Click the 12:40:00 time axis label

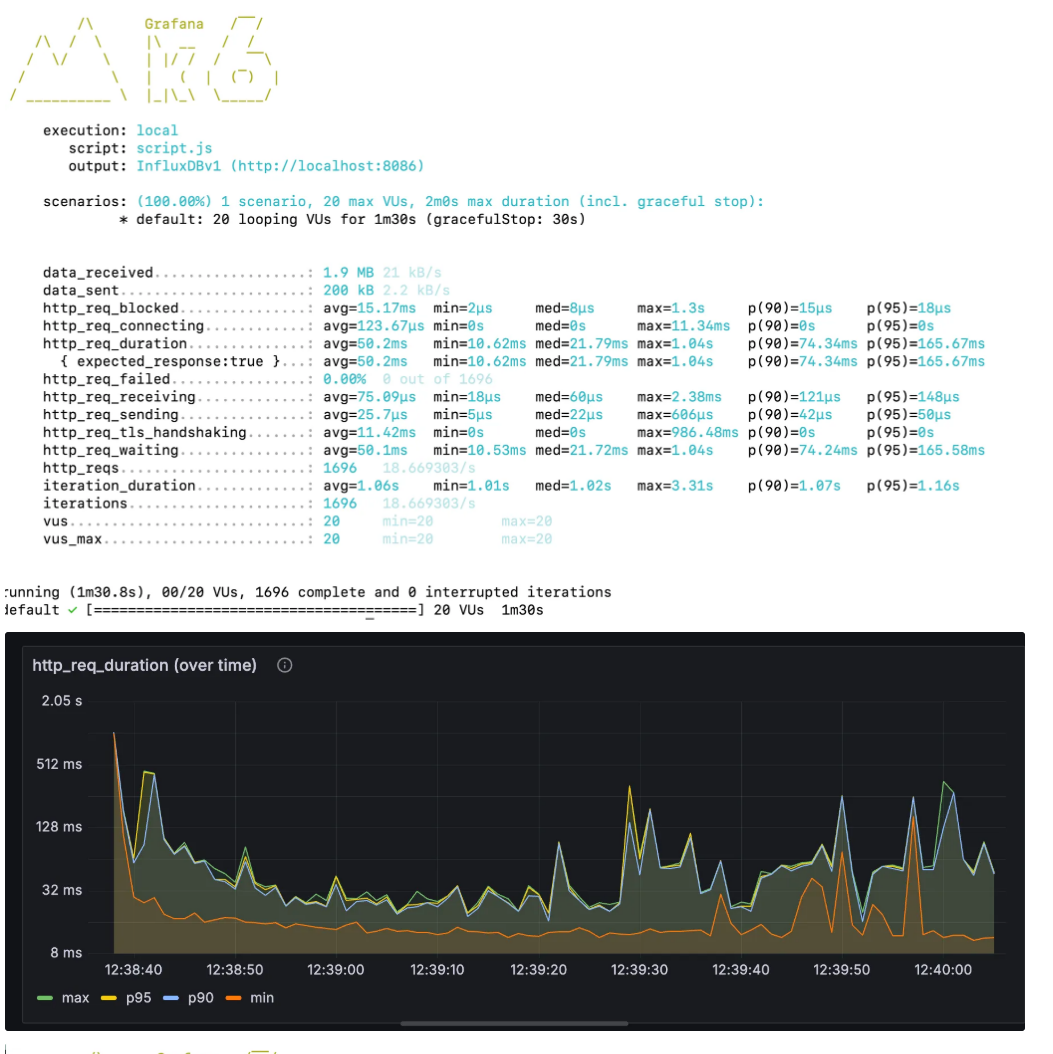(x=943, y=969)
